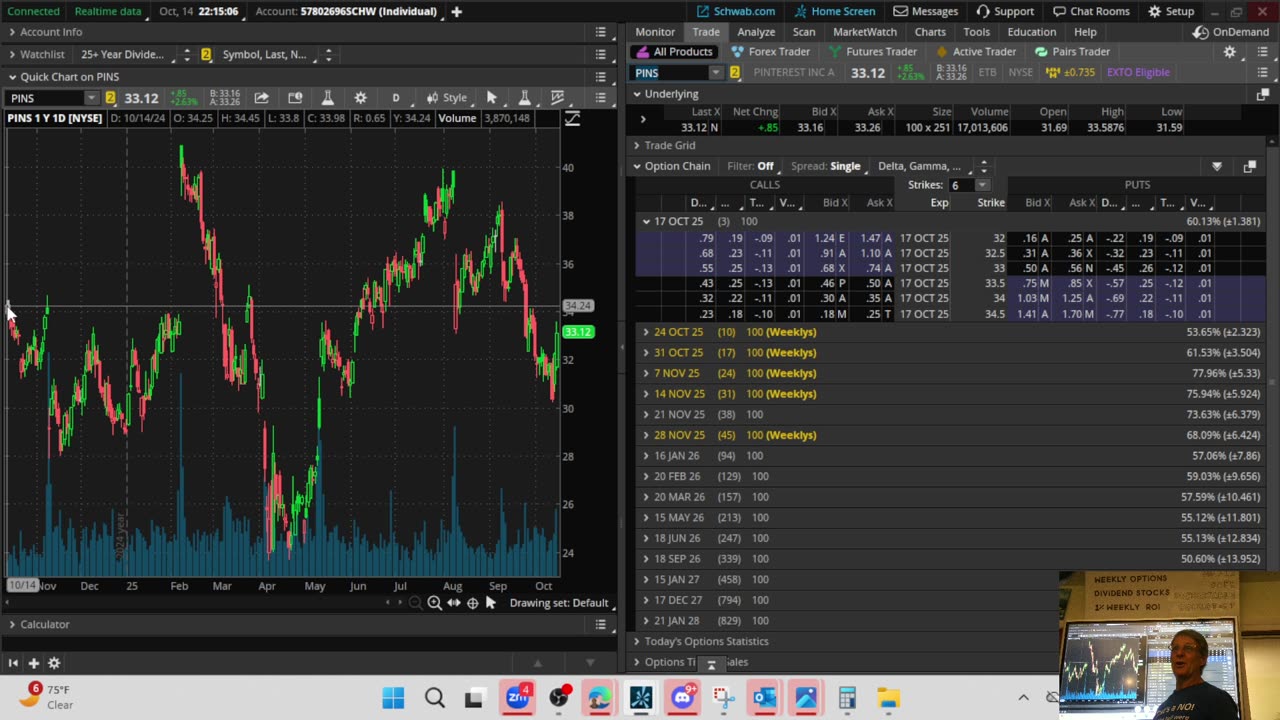Screen dimensions: 1280x720
Task: Open chart settings gear in Quick Chart toolbar
Action: click(x=360, y=98)
